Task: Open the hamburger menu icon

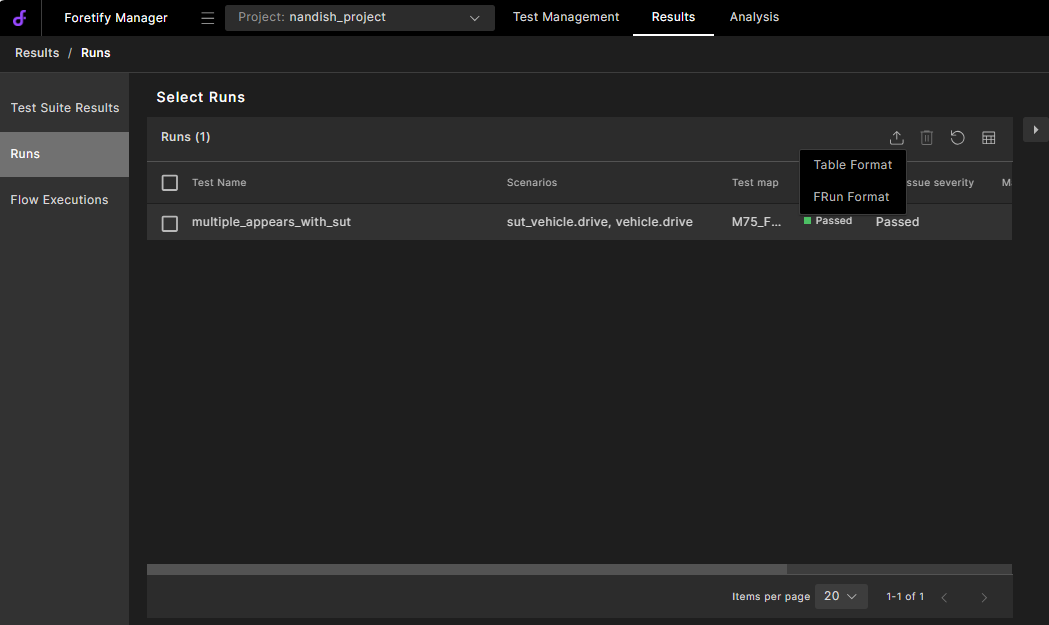Action: click(x=208, y=18)
